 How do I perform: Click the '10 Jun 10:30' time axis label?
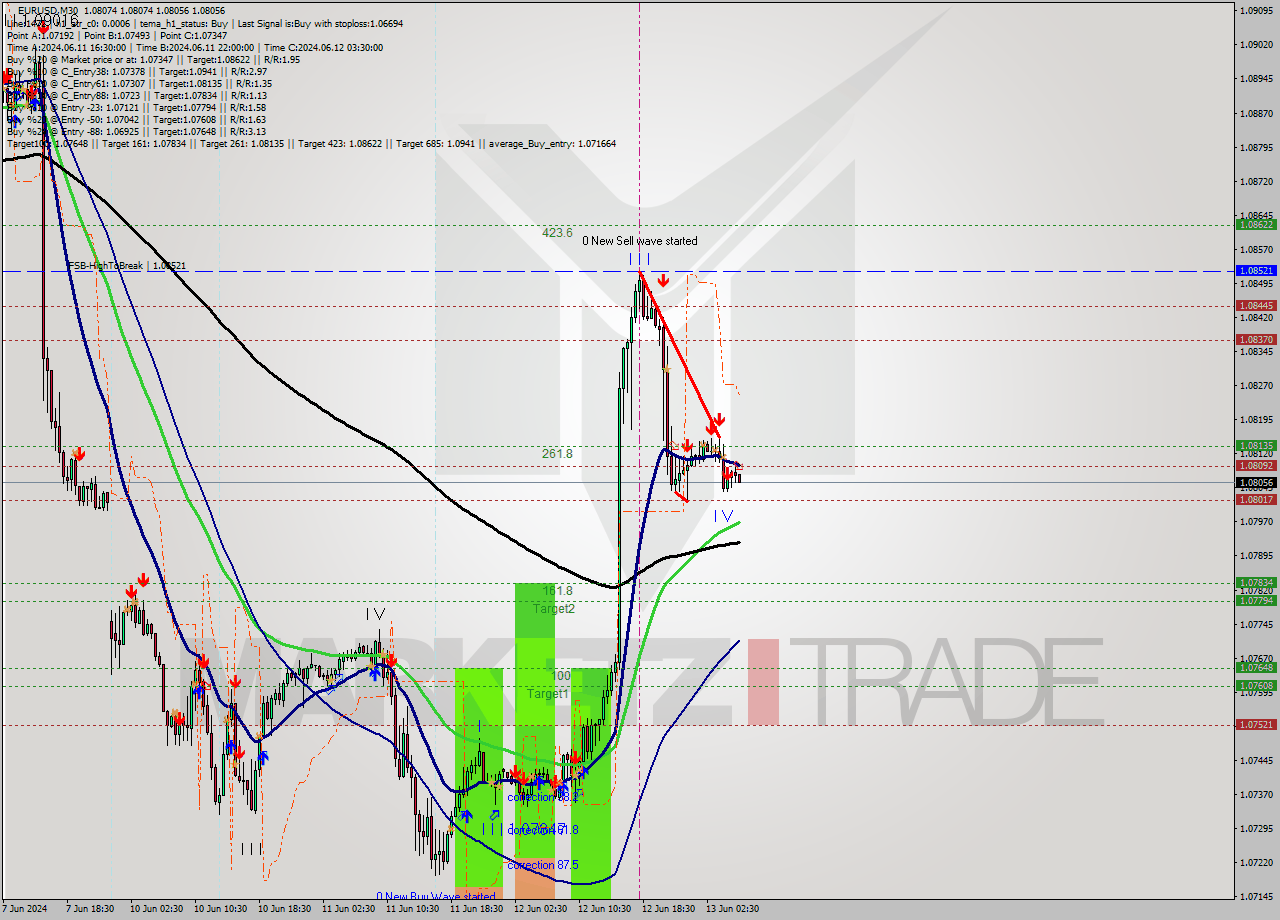(220, 909)
